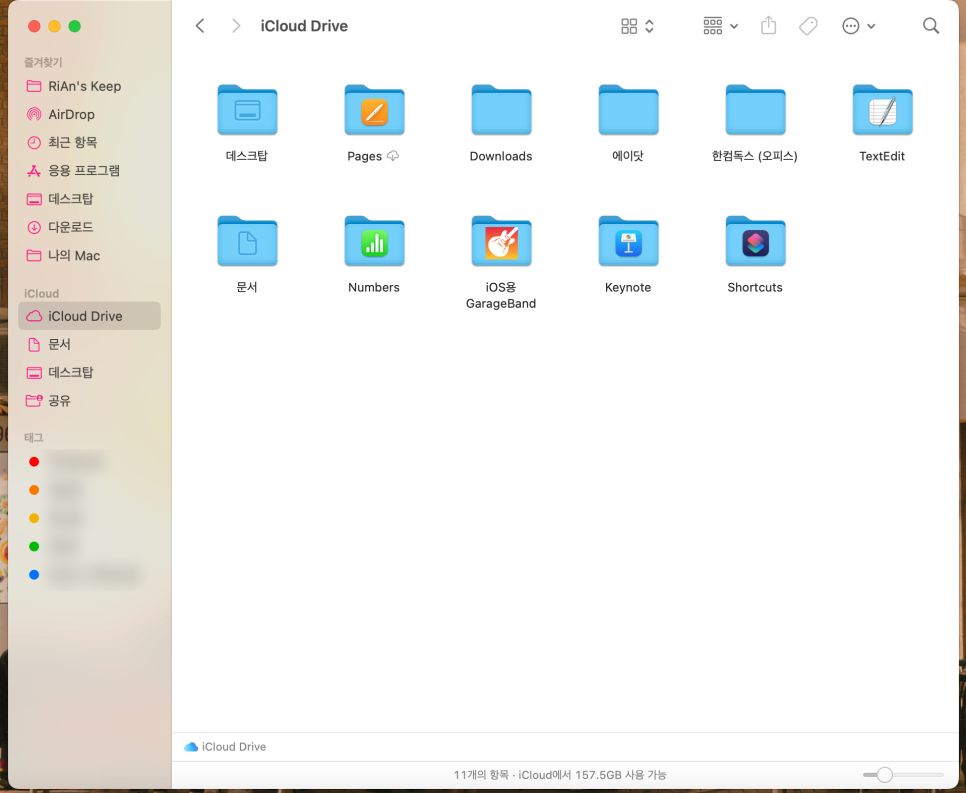The image size is (966, 793).
Task: Select the Shortcuts folder icon
Action: (755, 241)
